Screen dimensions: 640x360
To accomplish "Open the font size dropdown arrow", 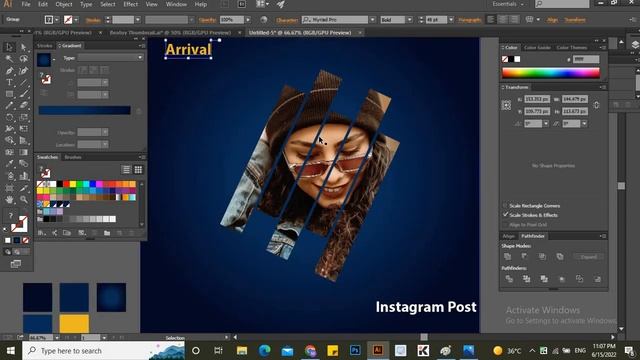I will point(451,20).
